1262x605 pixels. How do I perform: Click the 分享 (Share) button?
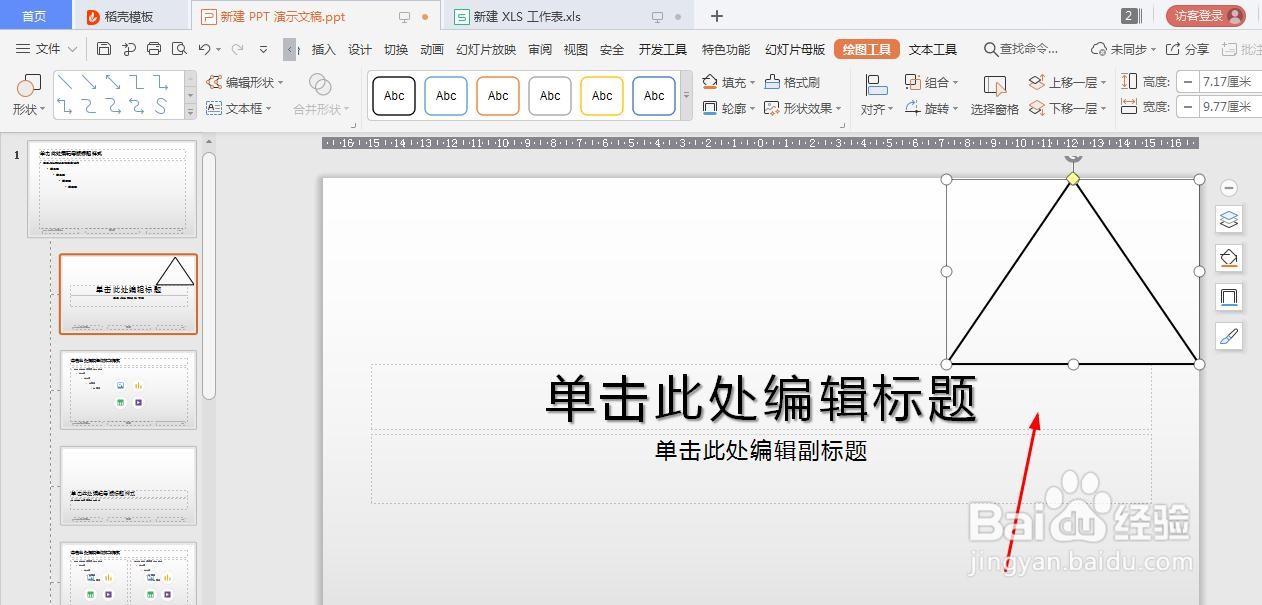pos(1191,47)
